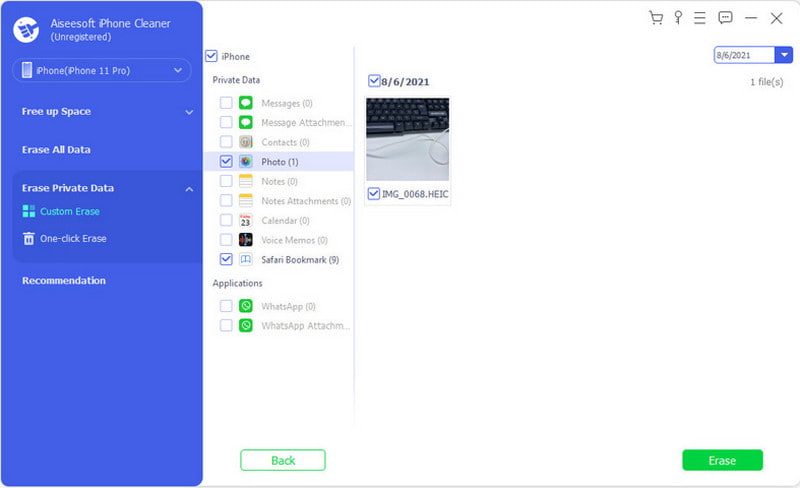
Task: Uncheck the Safari Bookmark checkbox
Action: tap(226, 260)
